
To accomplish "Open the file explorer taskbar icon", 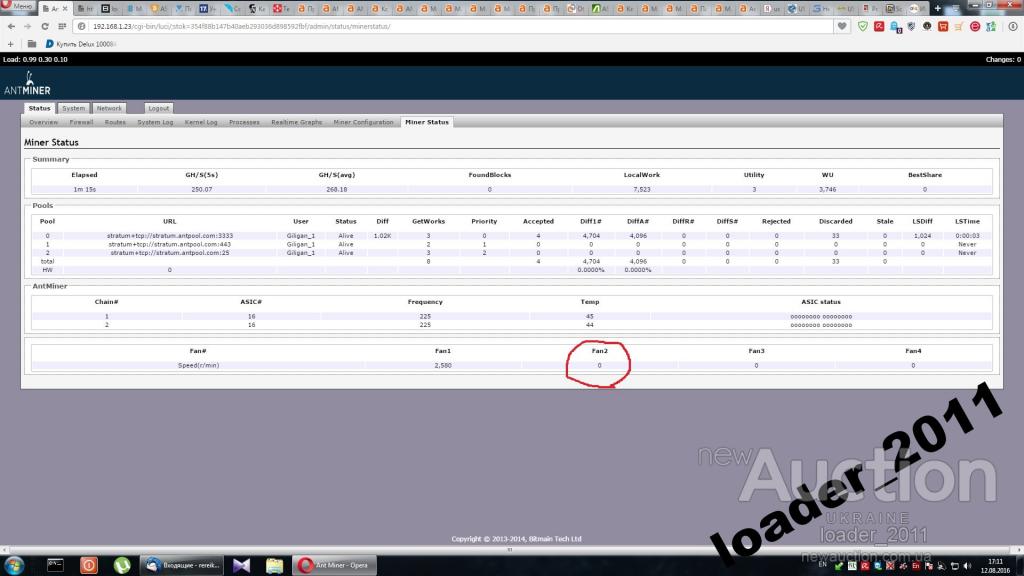I will coord(274,565).
